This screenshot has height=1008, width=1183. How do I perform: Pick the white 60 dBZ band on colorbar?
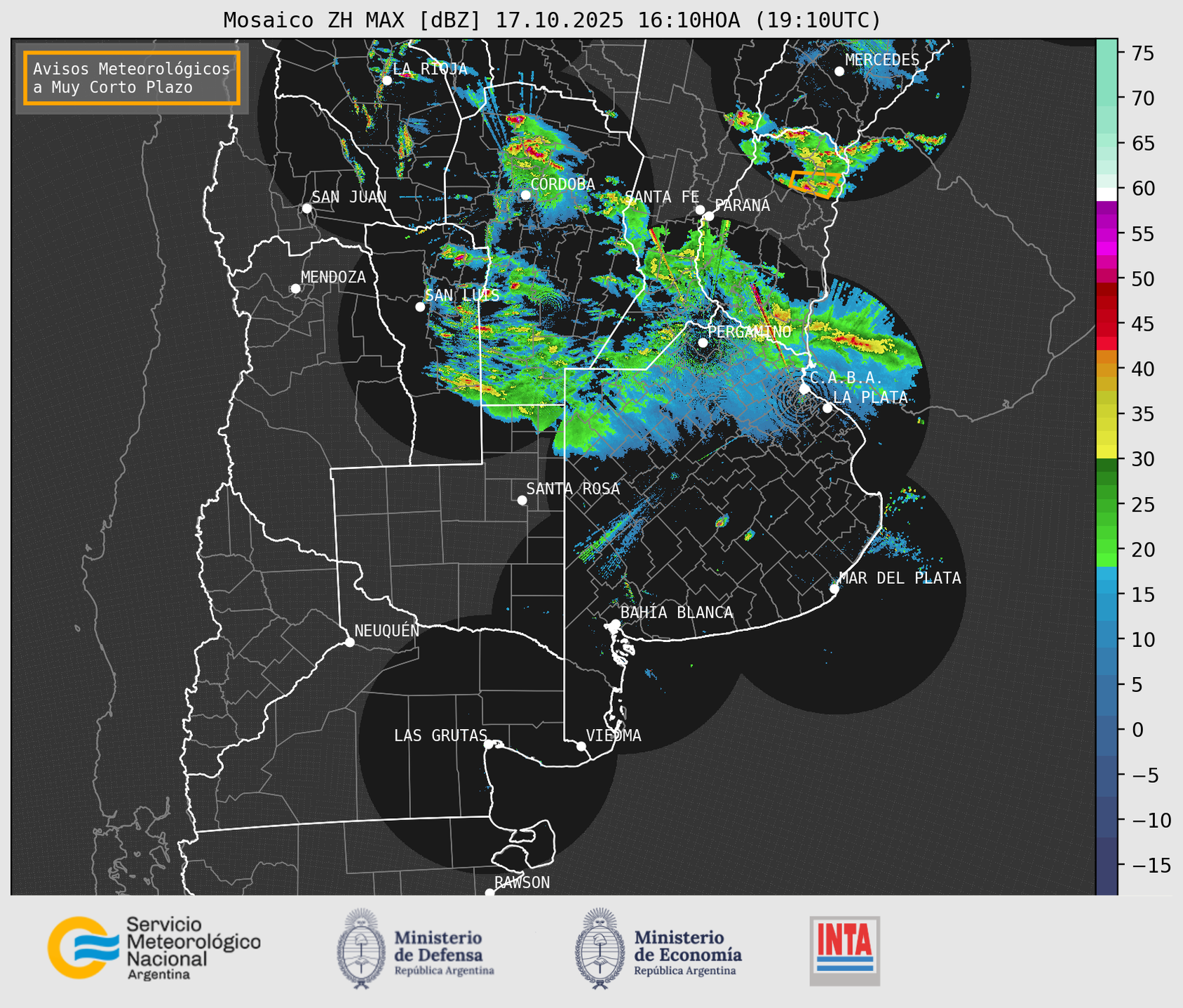pos(1107,193)
